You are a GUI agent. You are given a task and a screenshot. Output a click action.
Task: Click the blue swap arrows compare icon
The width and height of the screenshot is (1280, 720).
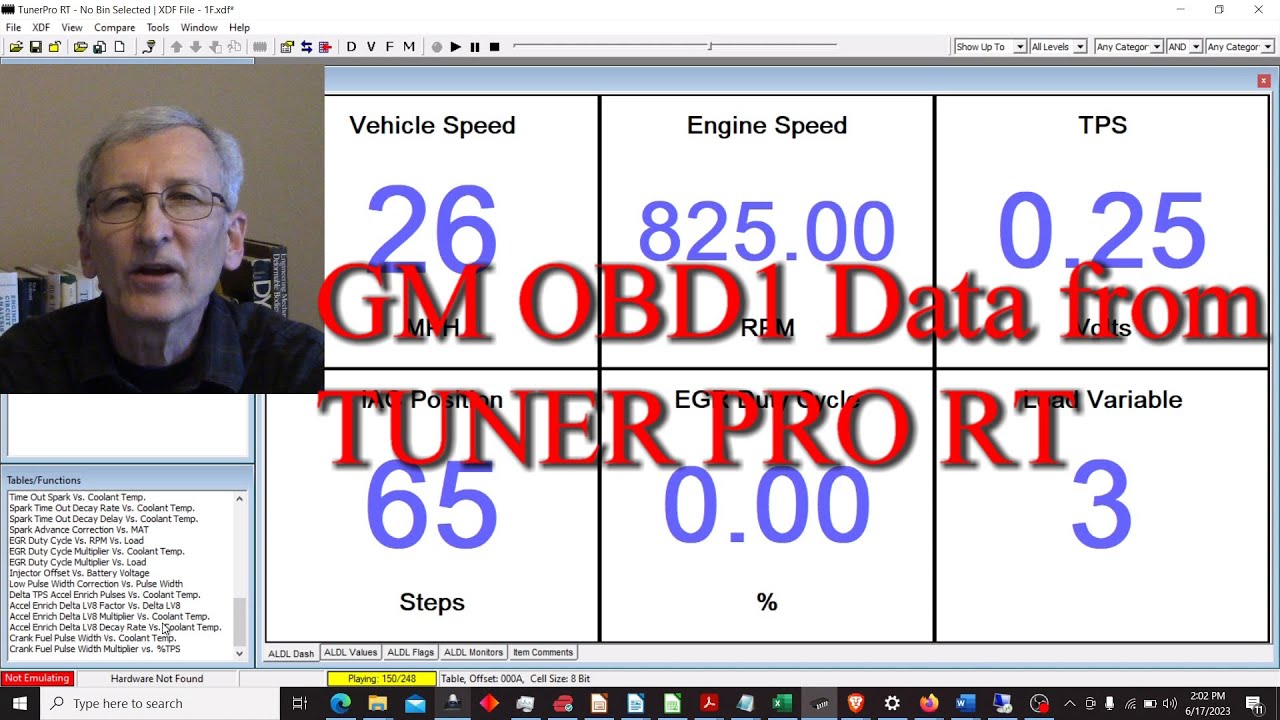pyautogui.click(x=306, y=47)
